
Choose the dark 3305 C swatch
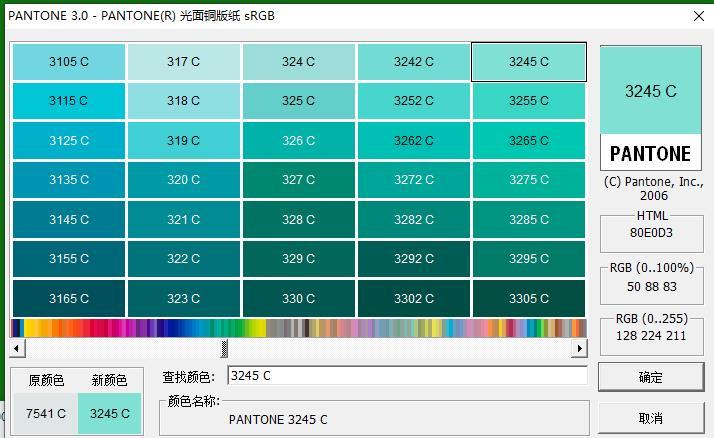pos(529,299)
